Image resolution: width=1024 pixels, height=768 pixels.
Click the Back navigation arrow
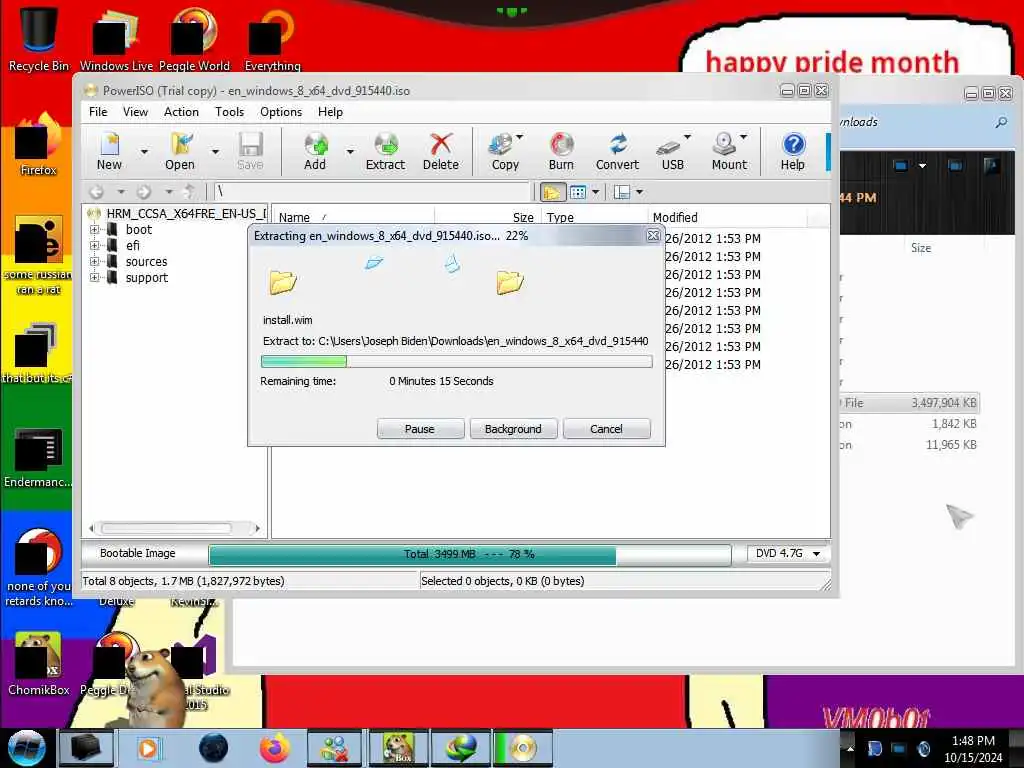97,191
